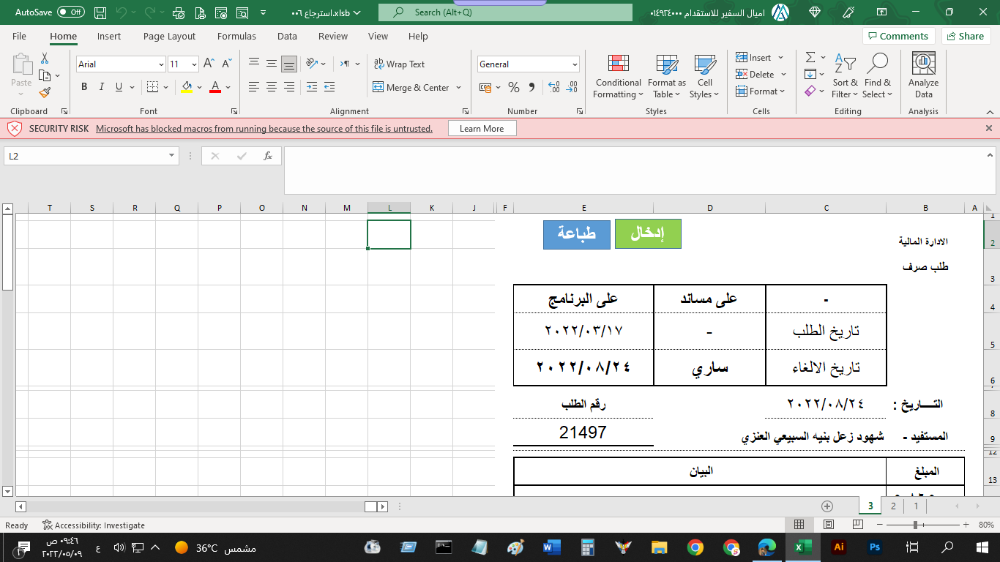Toggle Bold formatting
Viewport: 1000px width, 562px height.
click(85, 87)
